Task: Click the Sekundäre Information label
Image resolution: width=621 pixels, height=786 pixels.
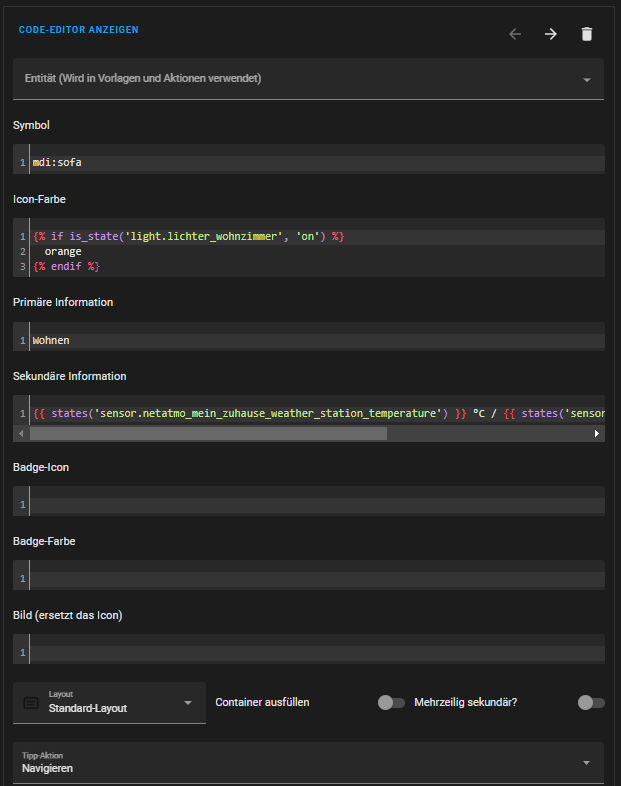Action: click(70, 376)
